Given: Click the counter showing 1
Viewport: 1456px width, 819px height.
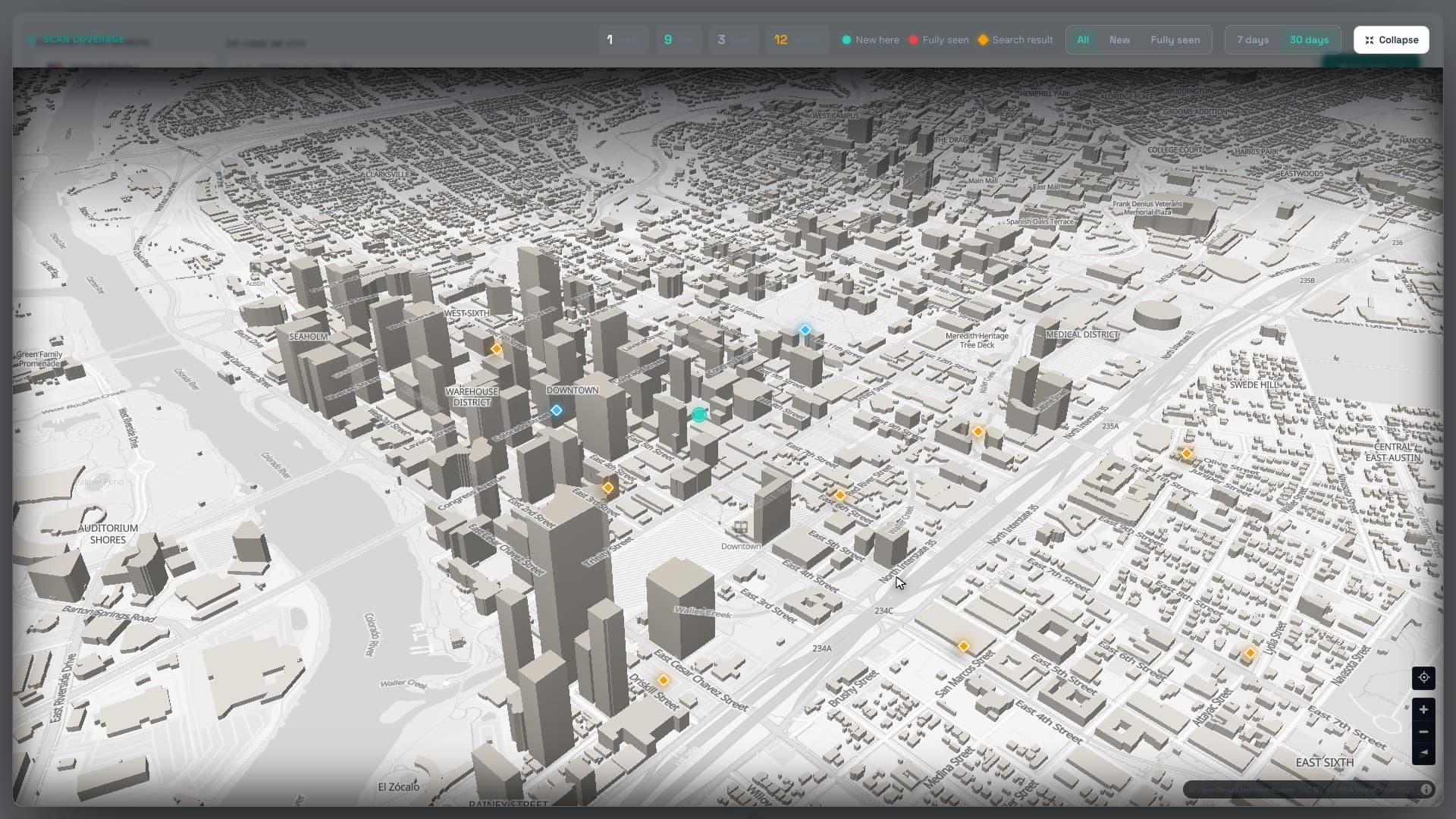Looking at the screenshot, I should click(x=623, y=40).
